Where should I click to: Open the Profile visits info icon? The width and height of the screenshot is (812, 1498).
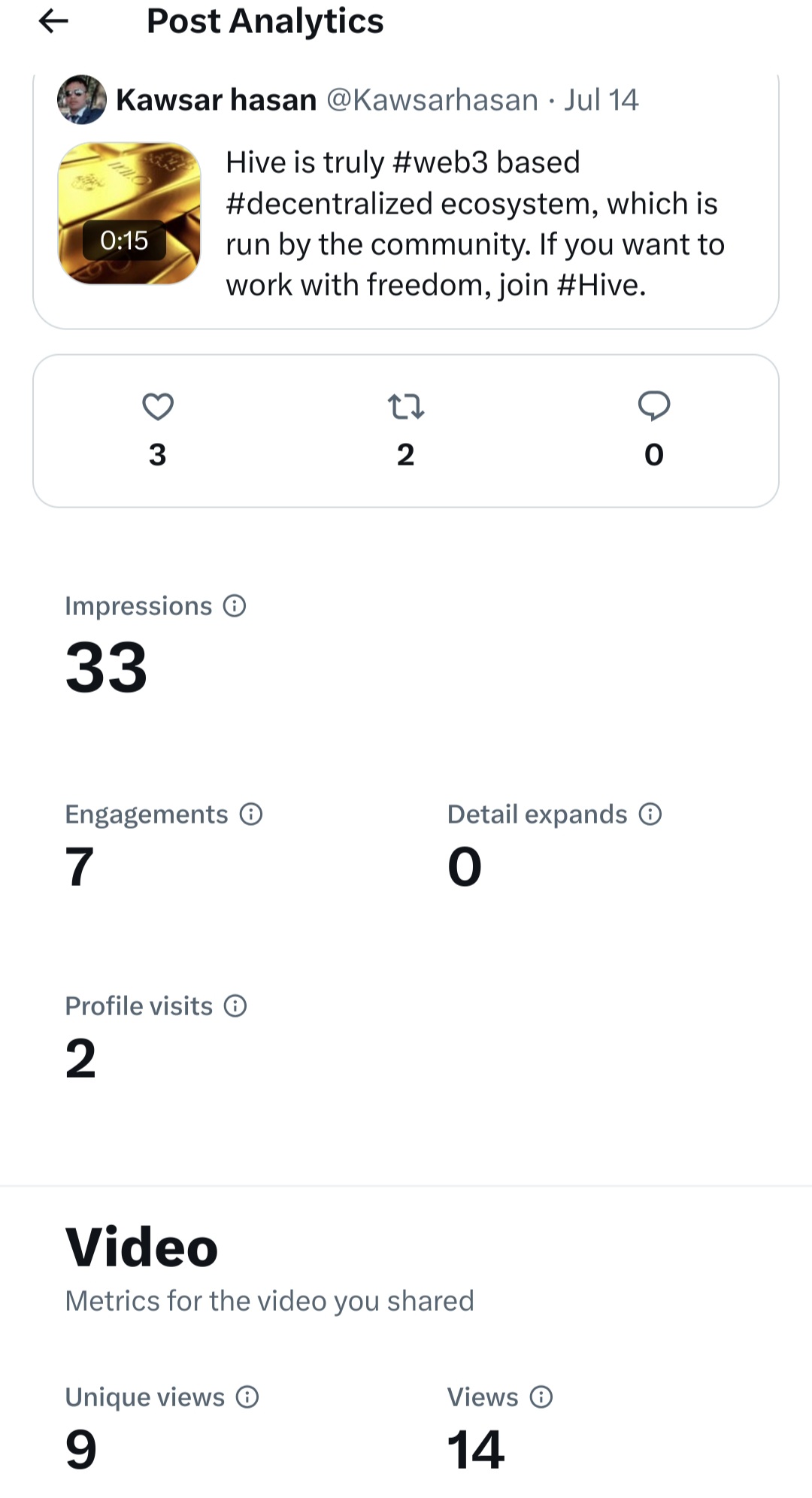tap(235, 1006)
